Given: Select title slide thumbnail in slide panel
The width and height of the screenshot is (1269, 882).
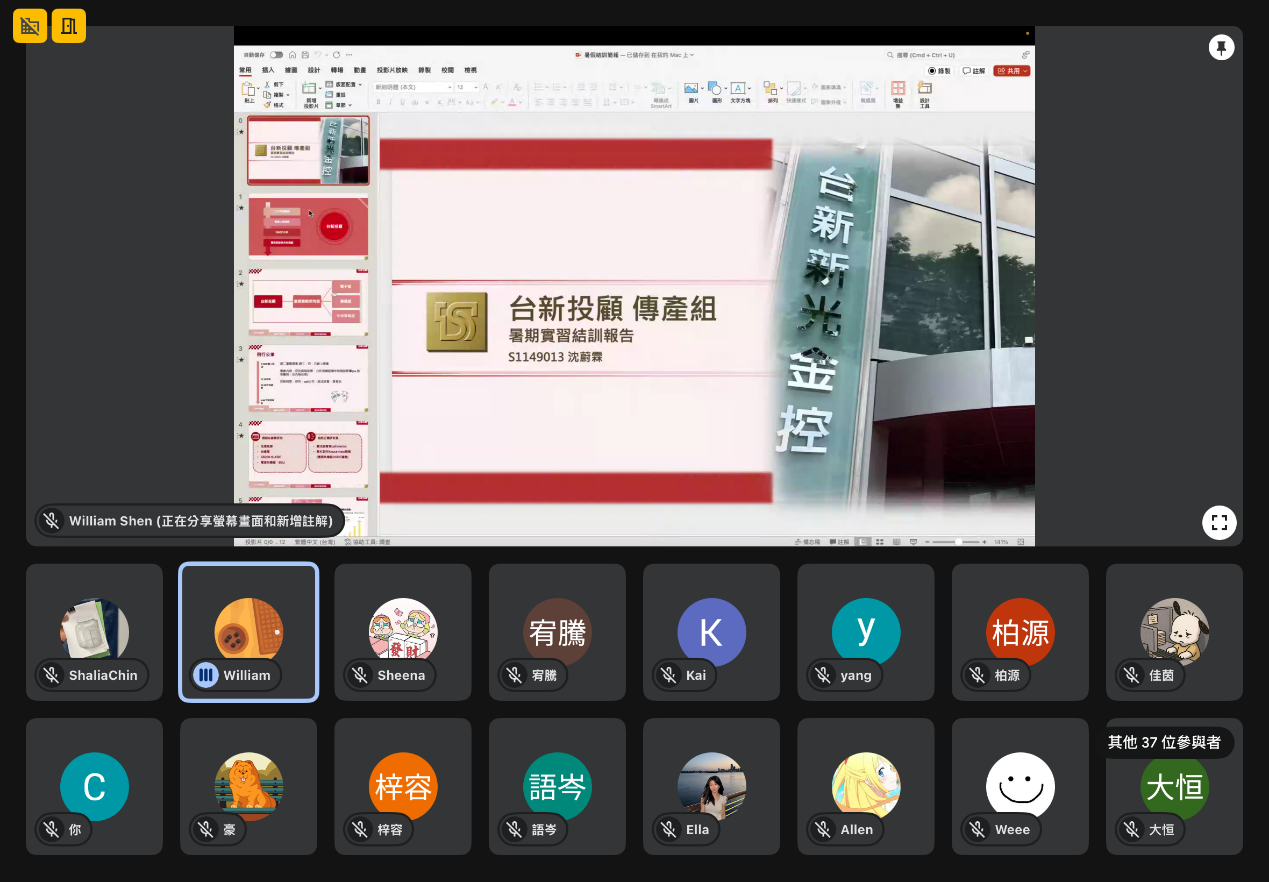Looking at the screenshot, I should [x=308, y=150].
